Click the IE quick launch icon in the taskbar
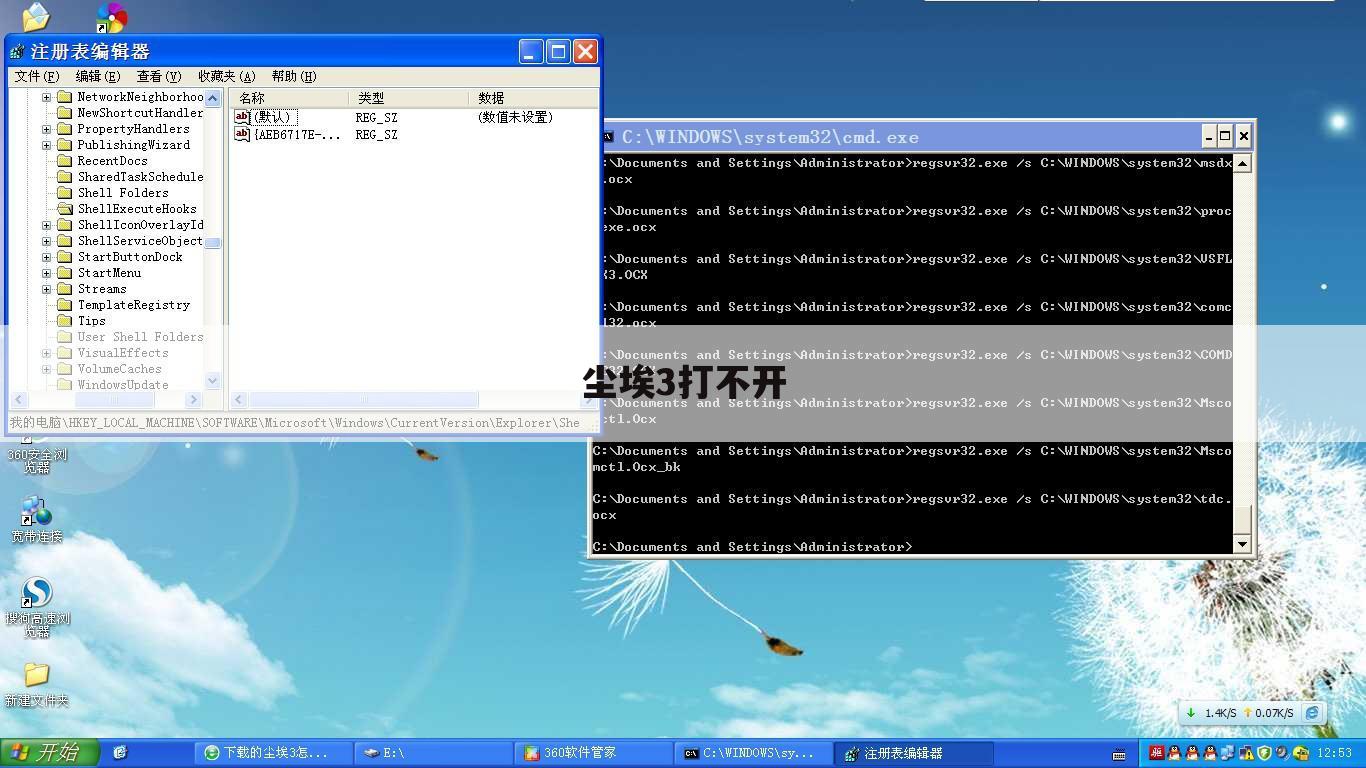The height and width of the screenshot is (768, 1366). [x=120, y=752]
